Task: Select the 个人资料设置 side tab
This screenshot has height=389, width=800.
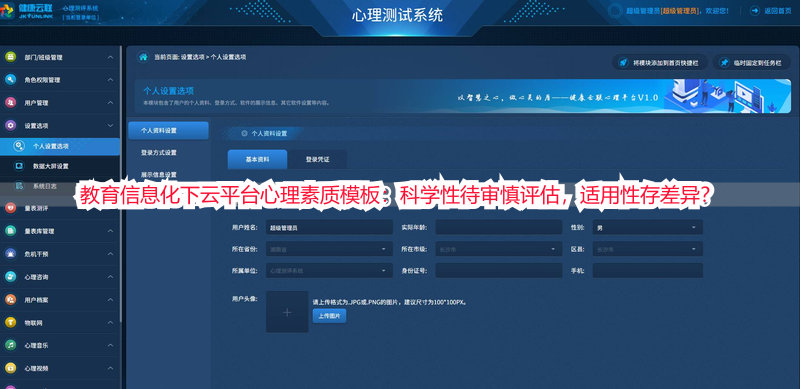Action: pos(168,131)
